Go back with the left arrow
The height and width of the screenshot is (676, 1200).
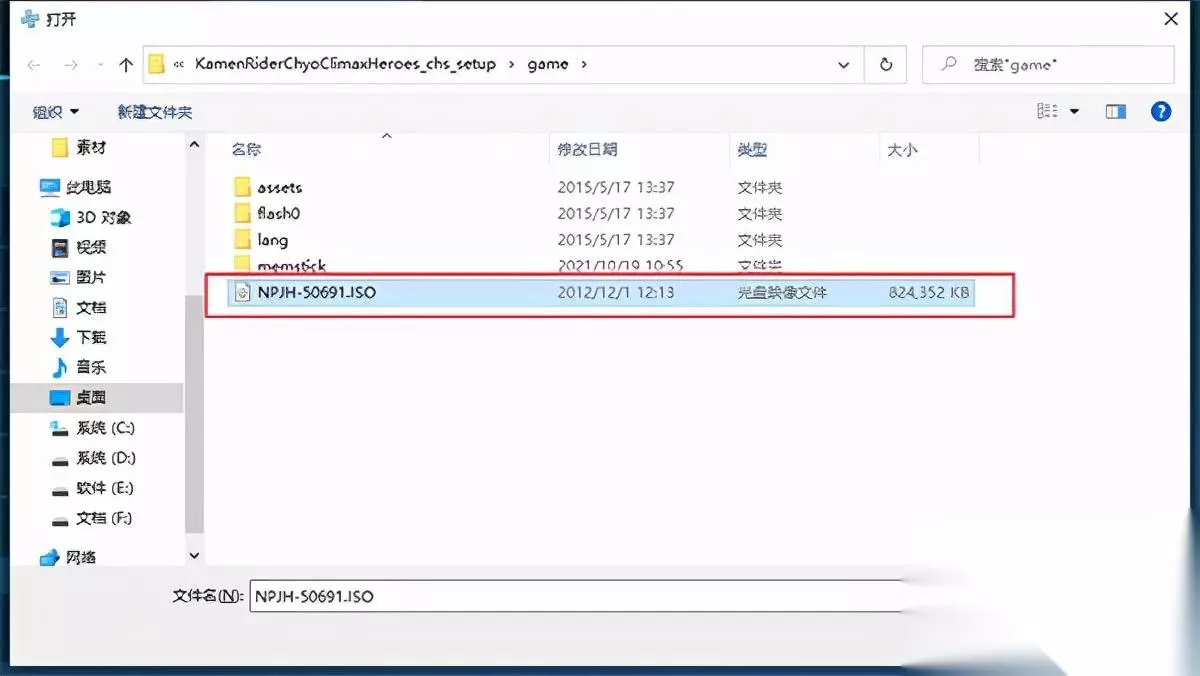pos(34,64)
